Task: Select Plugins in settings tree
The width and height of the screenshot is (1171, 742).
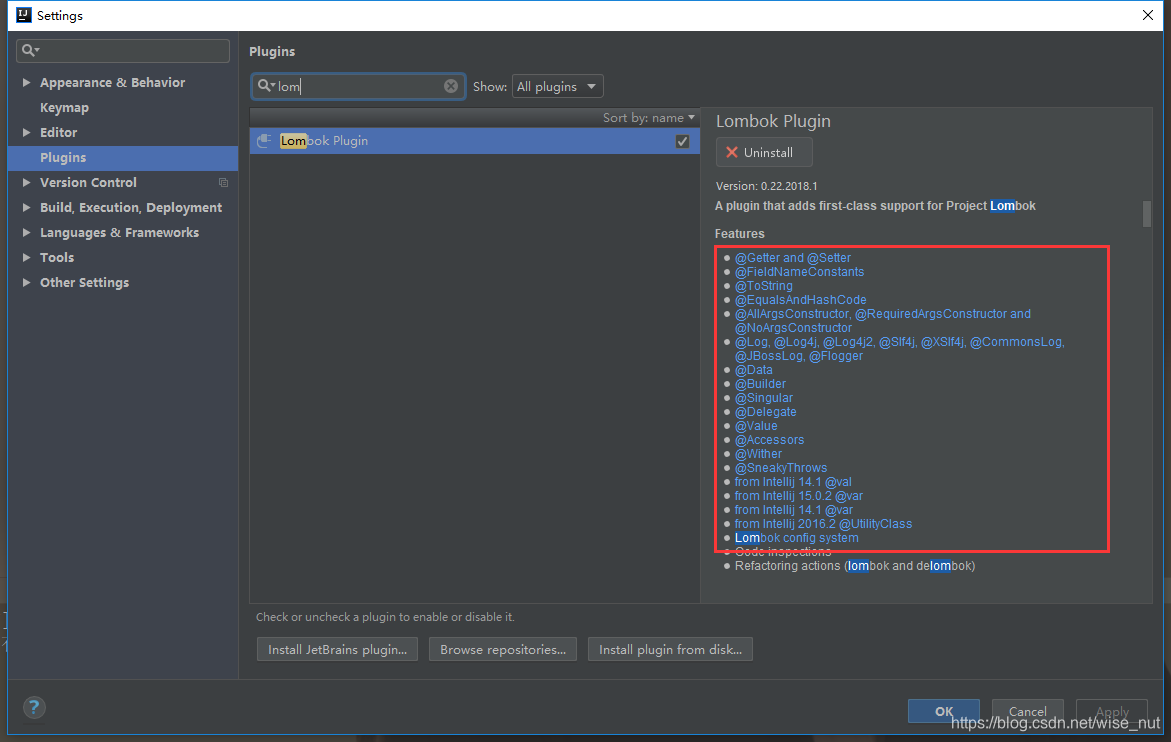Action: tap(122, 158)
